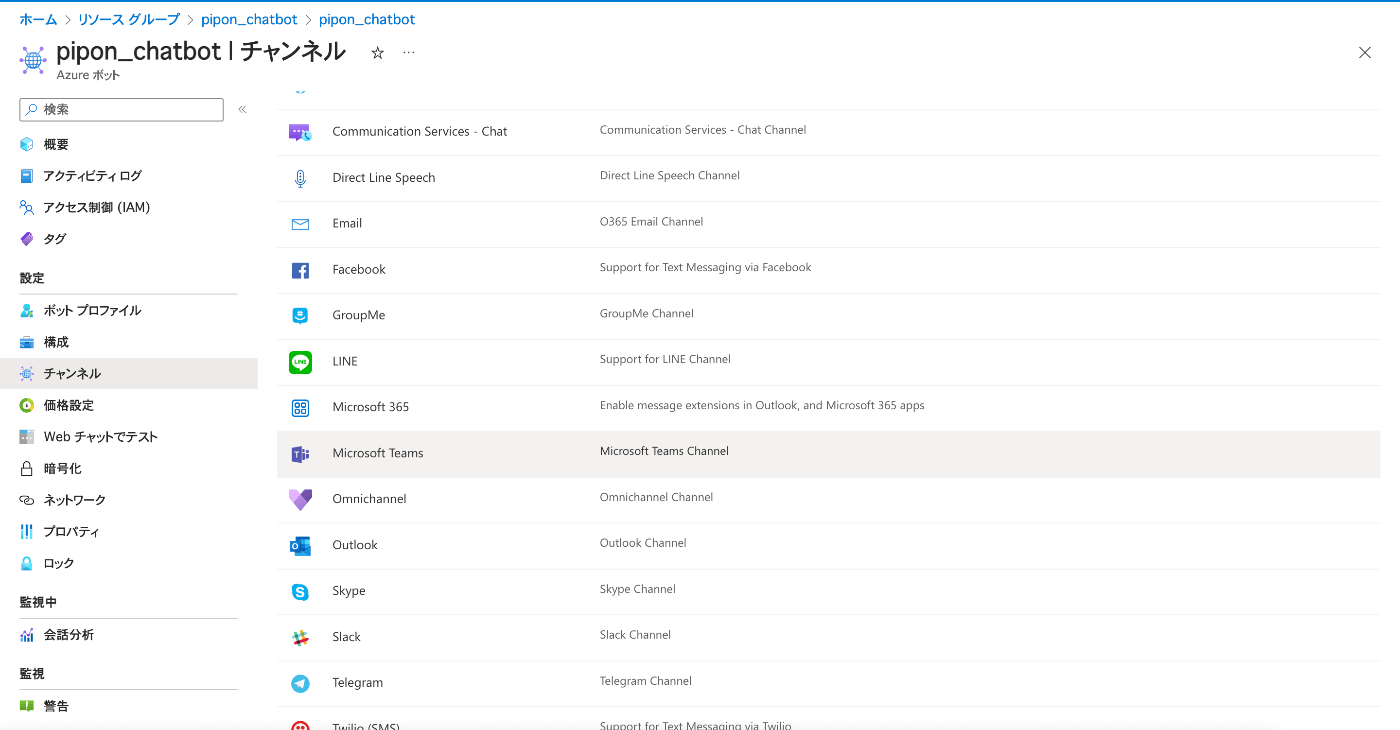Go to リソース グループ via breadcrumb
This screenshot has width=1400, height=730.
[129, 19]
